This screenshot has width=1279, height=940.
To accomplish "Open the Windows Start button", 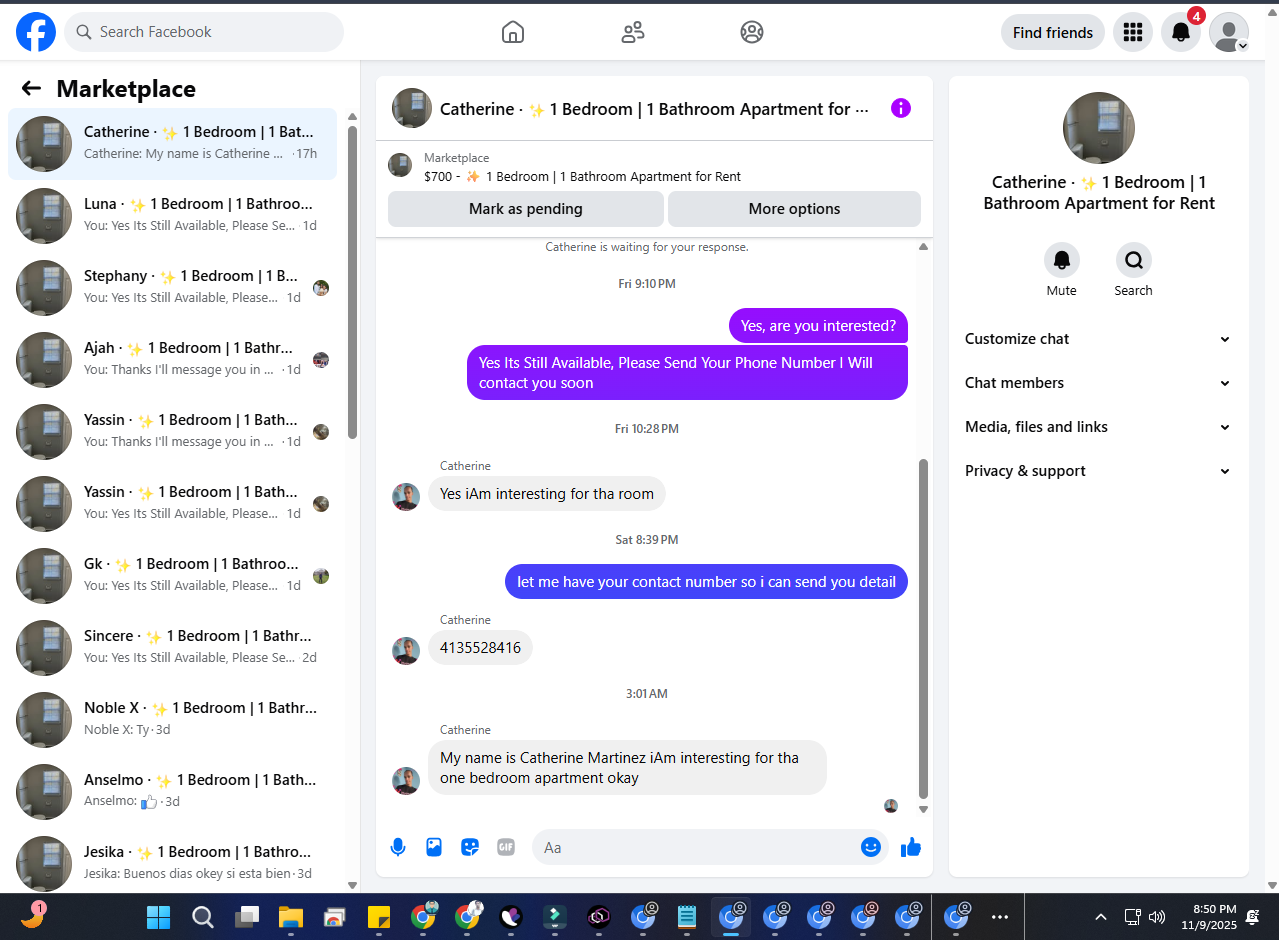I will [x=158, y=917].
